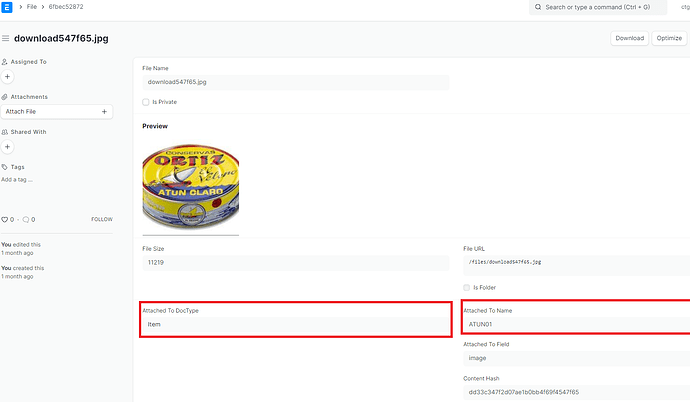Open 6fbec52872 breadcrumb
690x402 pixels.
(x=66, y=7)
